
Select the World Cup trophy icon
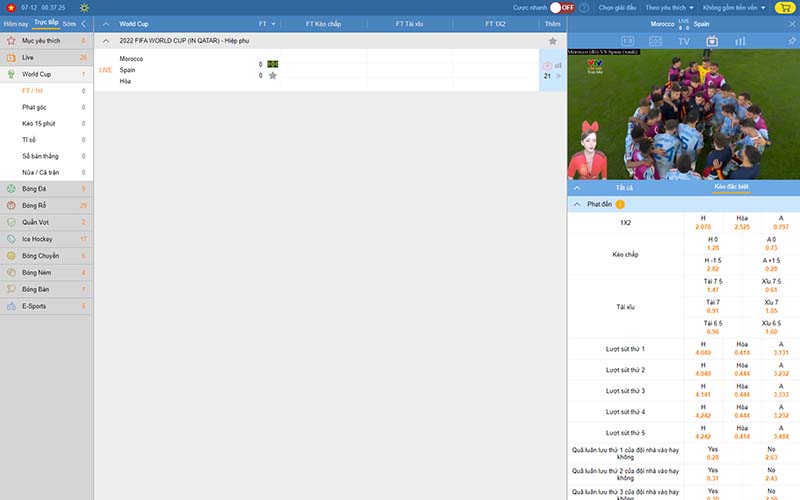11,74
